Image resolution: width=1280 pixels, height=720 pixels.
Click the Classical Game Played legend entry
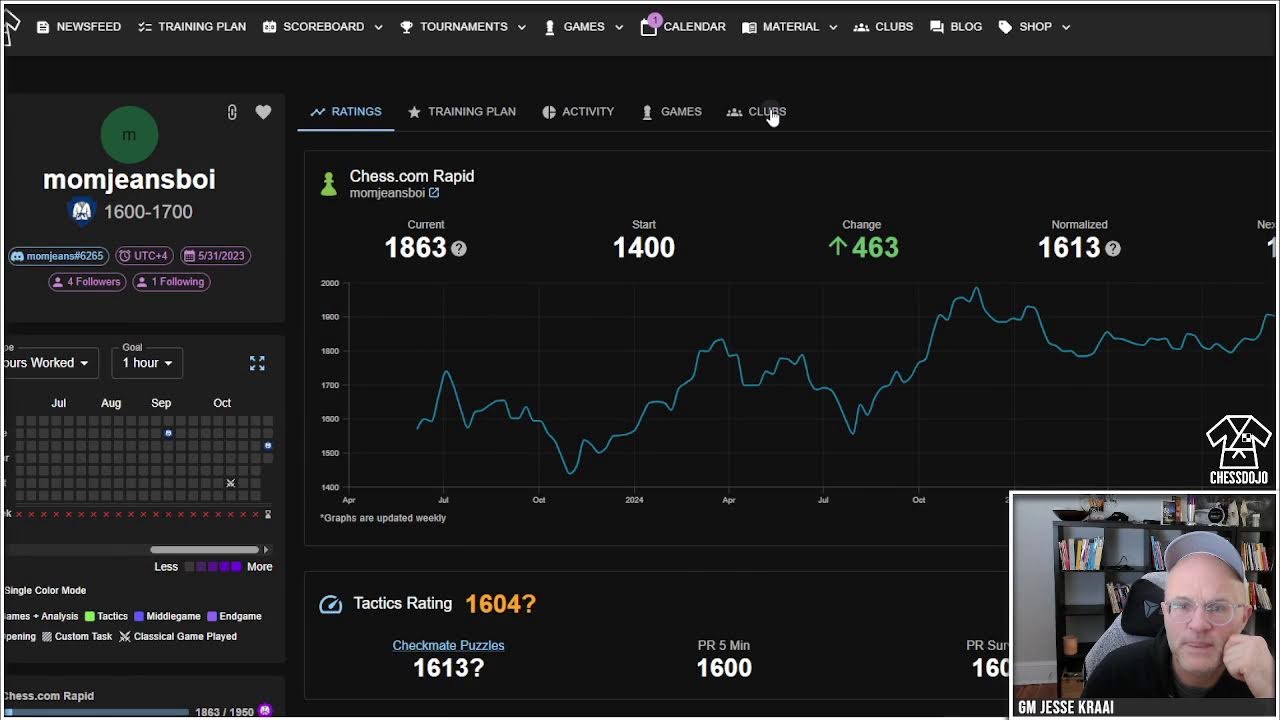point(178,637)
